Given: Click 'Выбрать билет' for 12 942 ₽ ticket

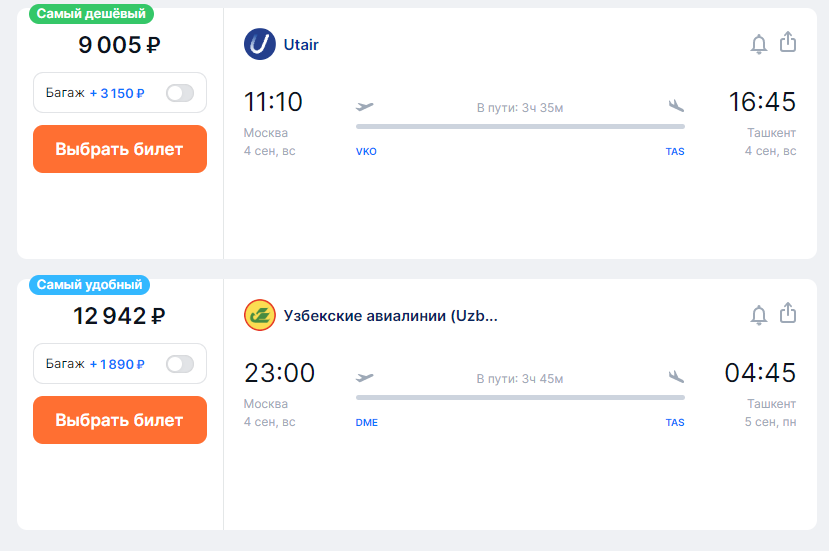Looking at the screenshot, I should [120, 420].
